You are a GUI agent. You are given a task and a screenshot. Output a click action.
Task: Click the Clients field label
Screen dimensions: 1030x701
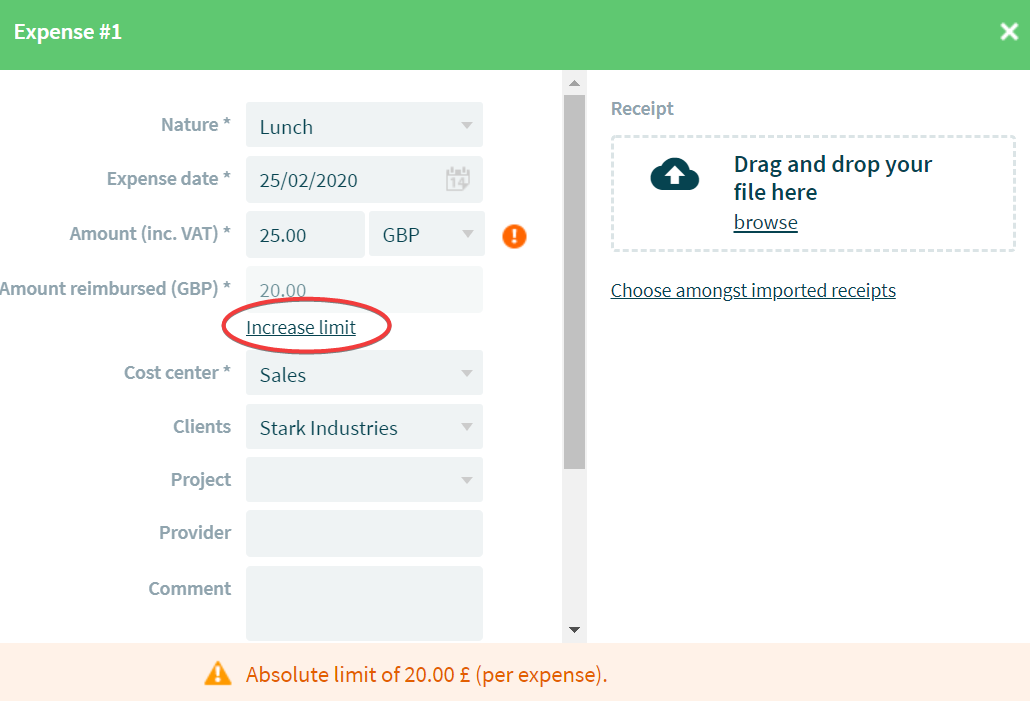click(202, 426)
